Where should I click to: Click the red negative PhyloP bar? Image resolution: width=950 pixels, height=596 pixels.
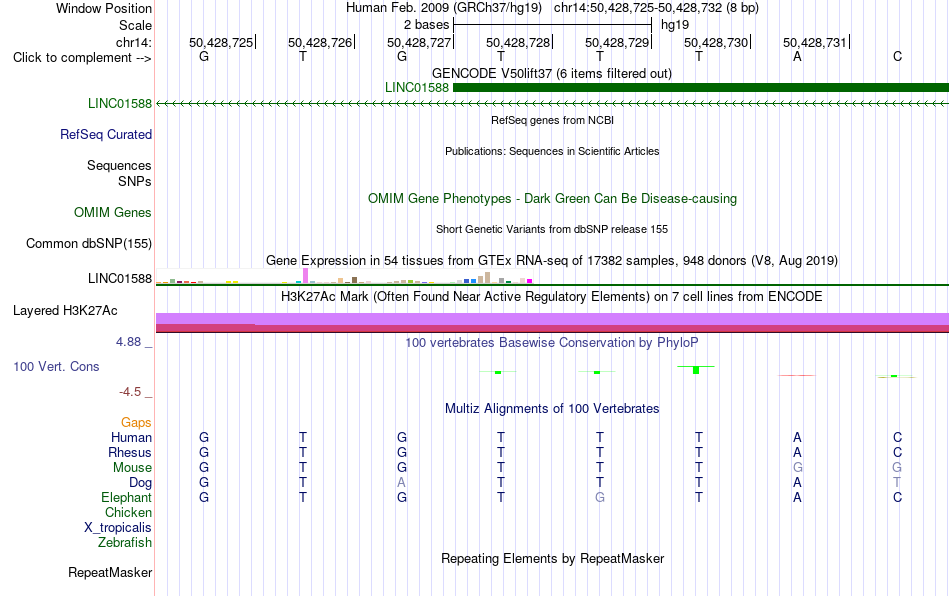click(797, 376)
